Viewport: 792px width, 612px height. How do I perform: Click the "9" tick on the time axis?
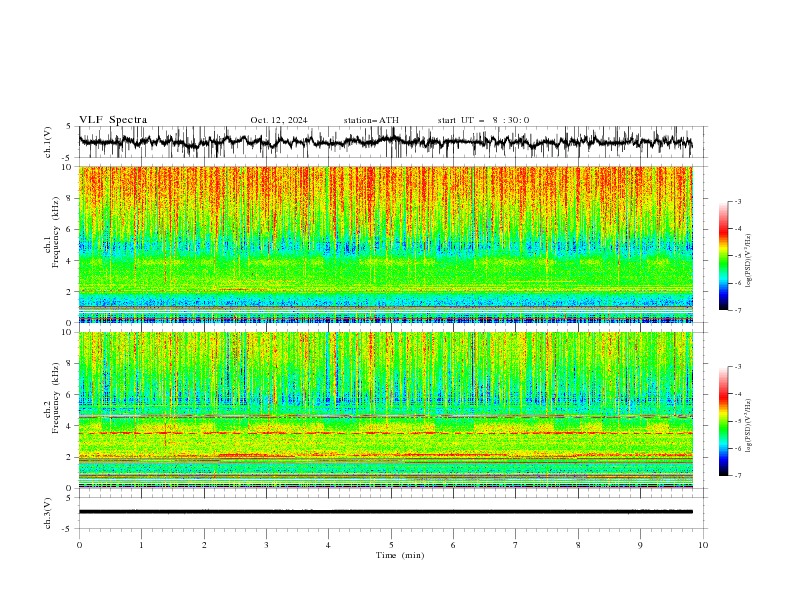640,545
